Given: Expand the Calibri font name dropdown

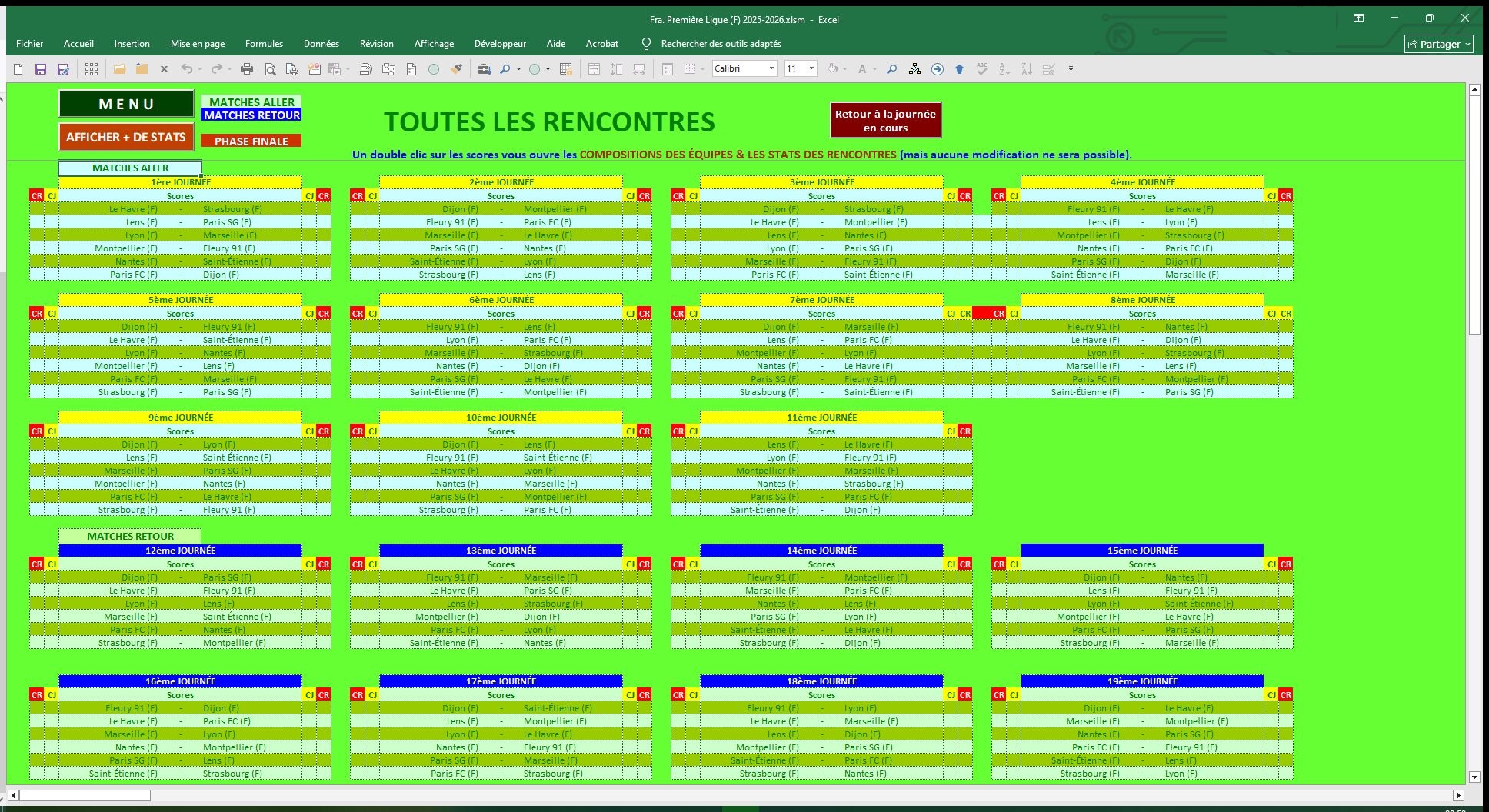Looking at the screenshot, I should 771,69.
